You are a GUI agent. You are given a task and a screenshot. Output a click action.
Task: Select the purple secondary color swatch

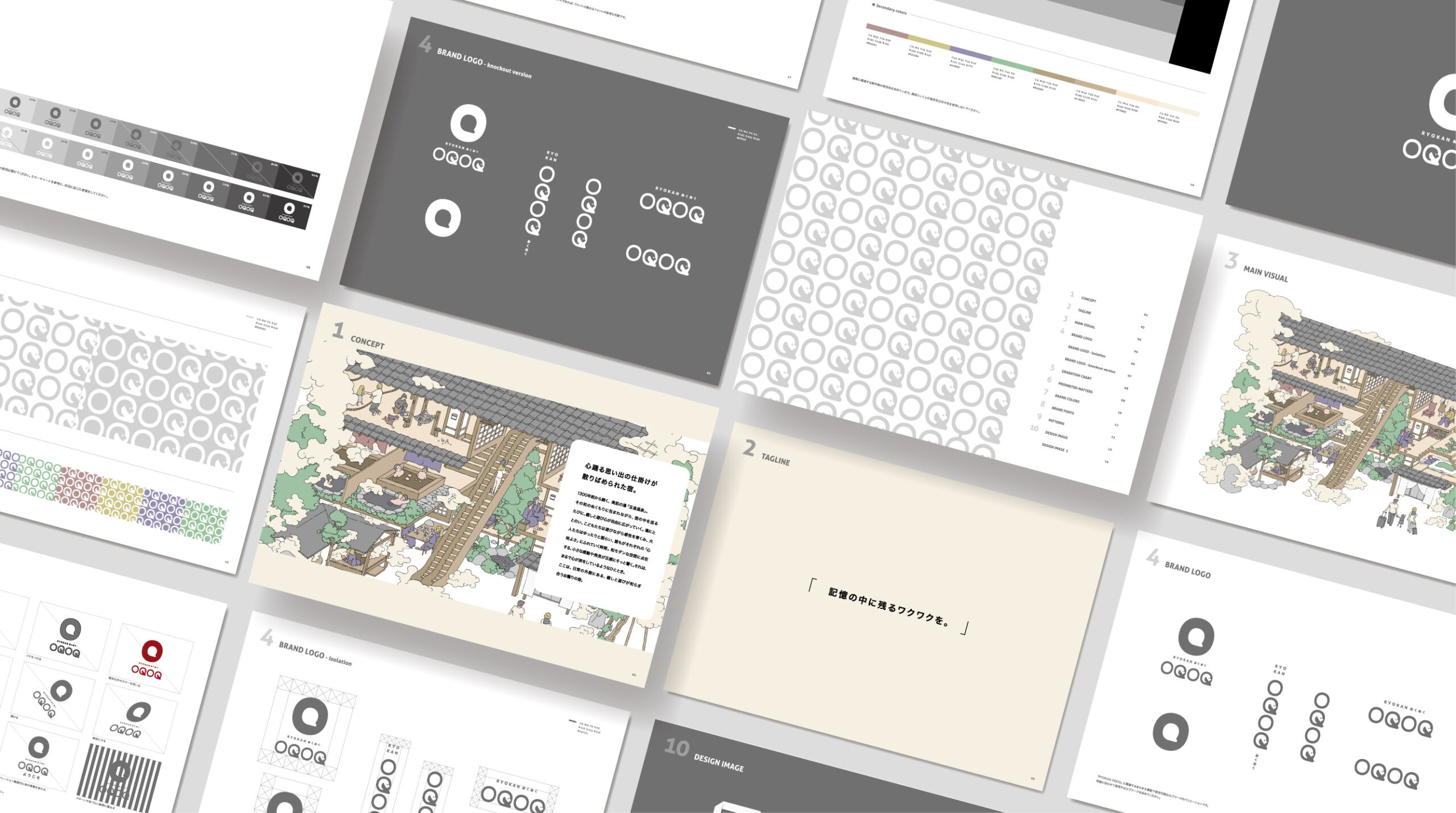tap(970, 53)
